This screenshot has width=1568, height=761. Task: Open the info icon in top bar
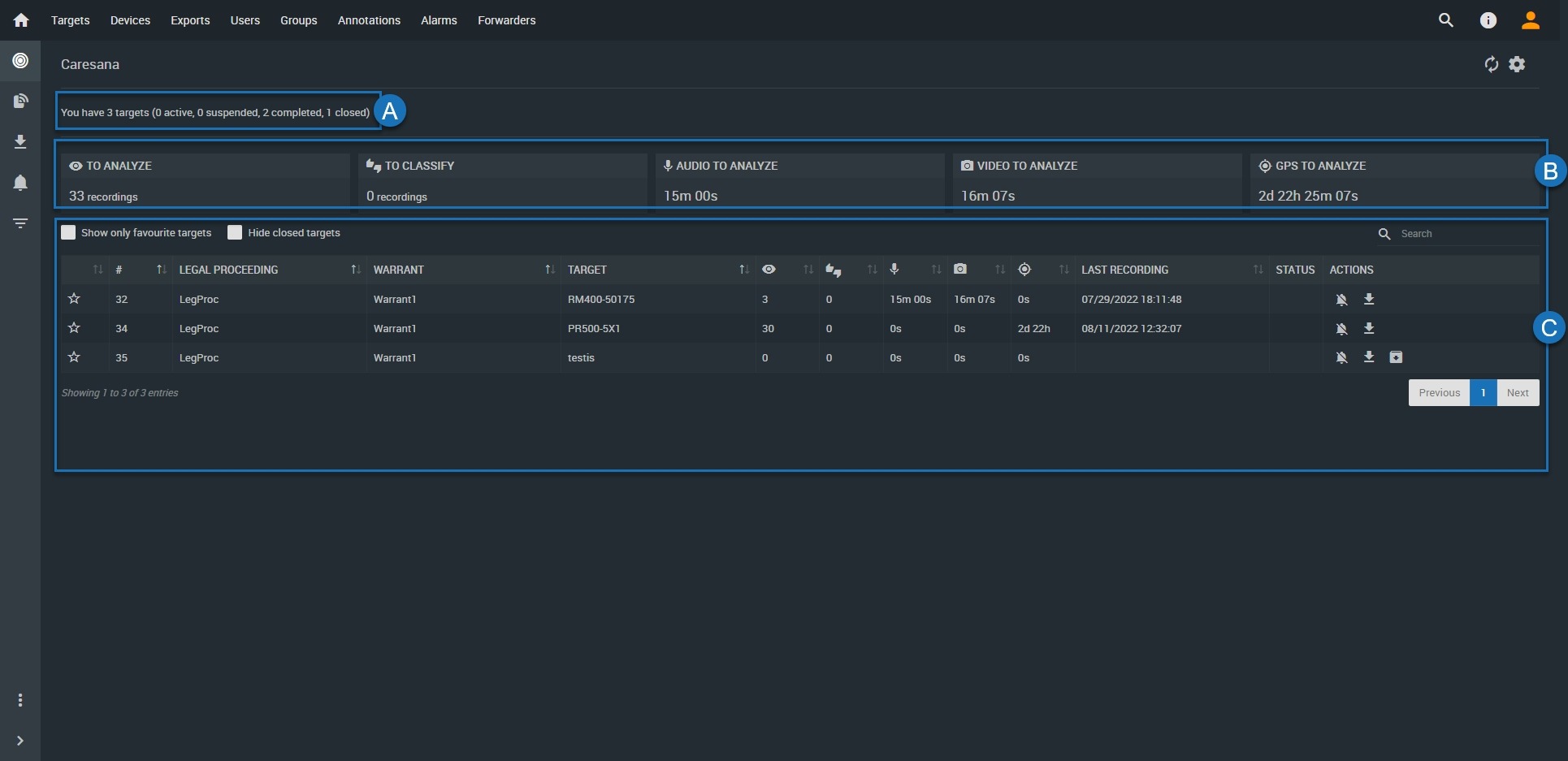tap(1488, 20)
